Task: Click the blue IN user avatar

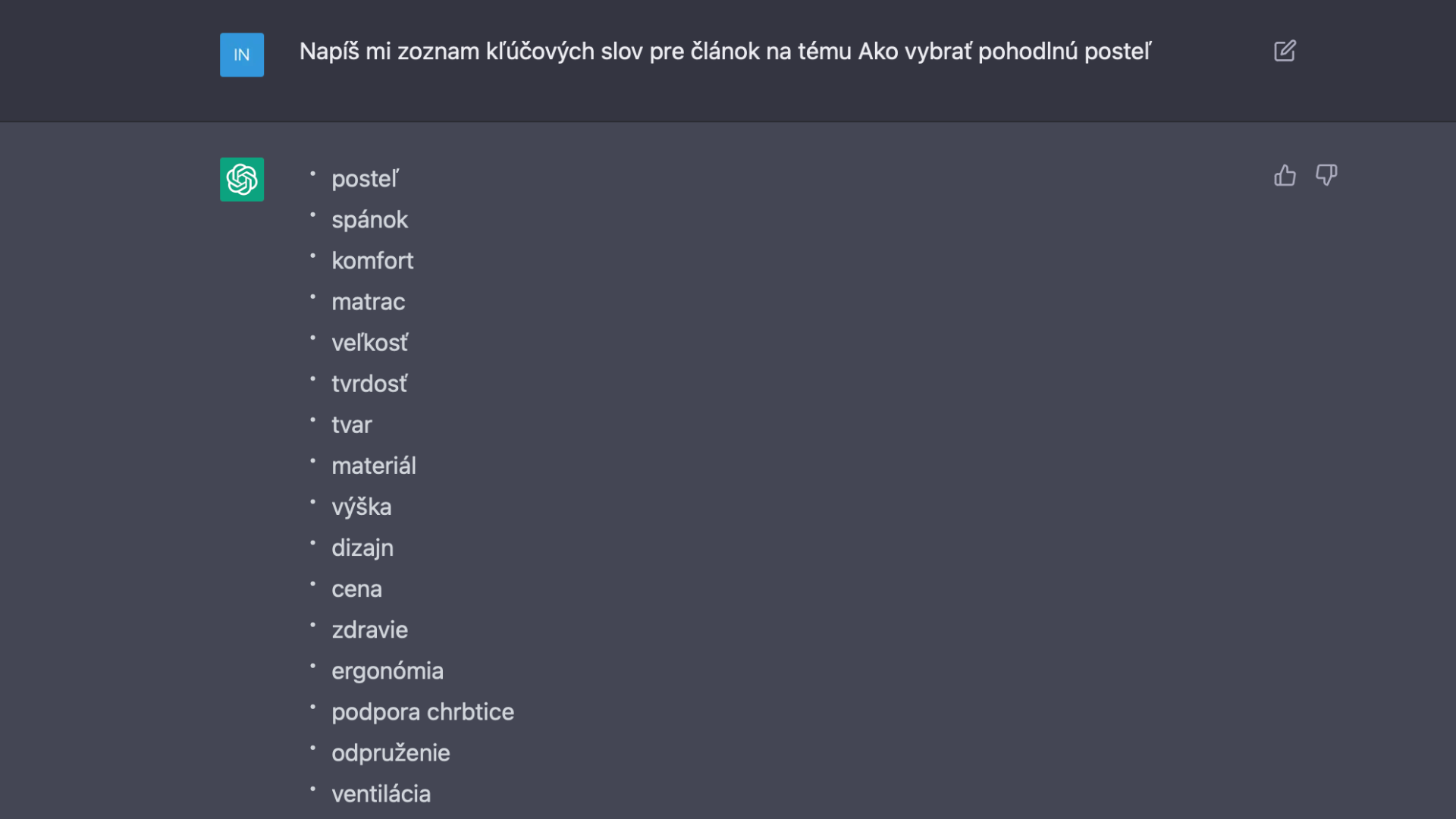Action: [x=242, y=55]
